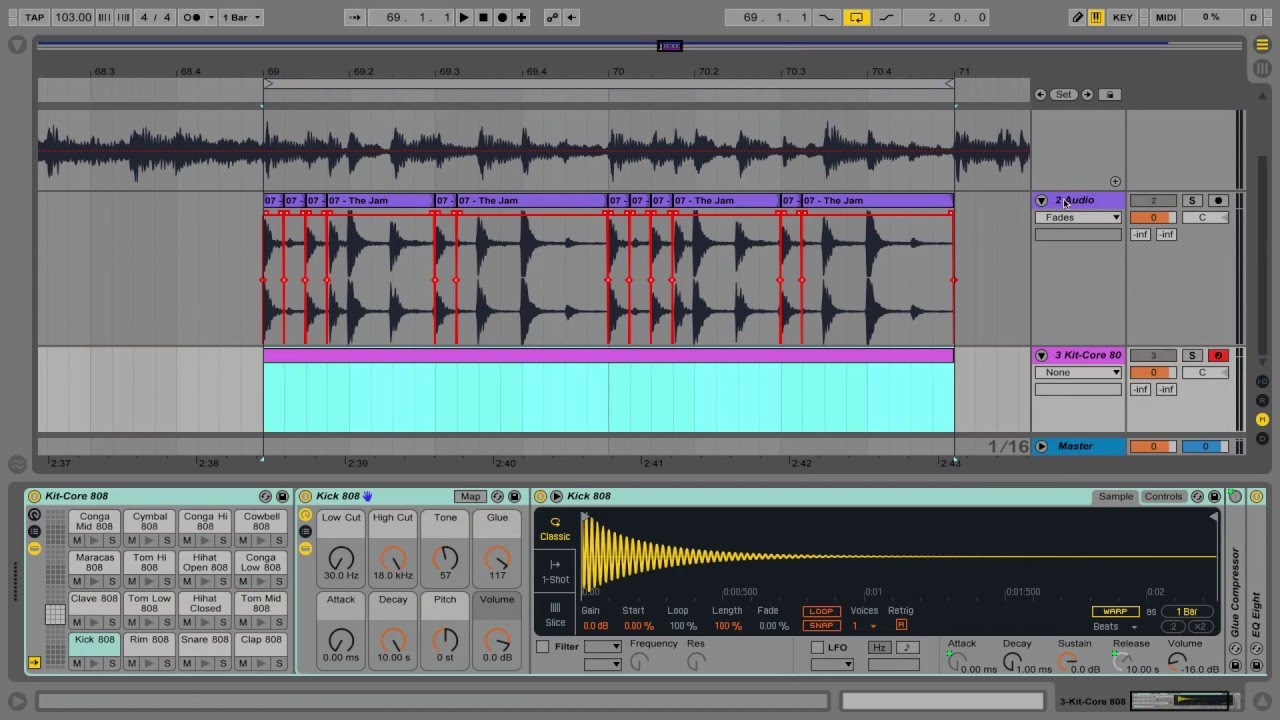Toggle the Kit-Core 808 device activator
Image resolution: width=1280 pixels, height=720 pixels.
coord(35,496)
